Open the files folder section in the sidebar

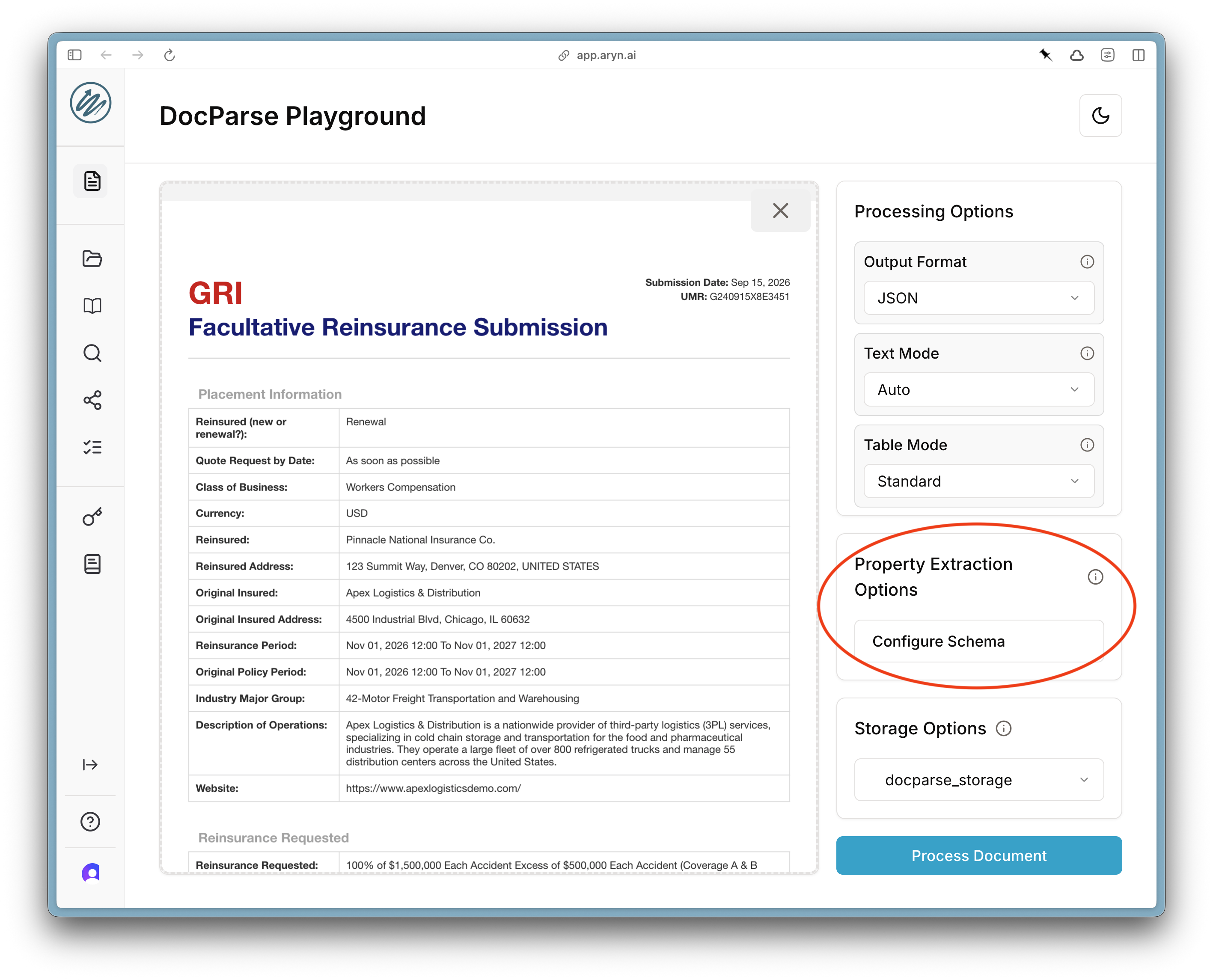pyautogui.click(x=92, y=258)
